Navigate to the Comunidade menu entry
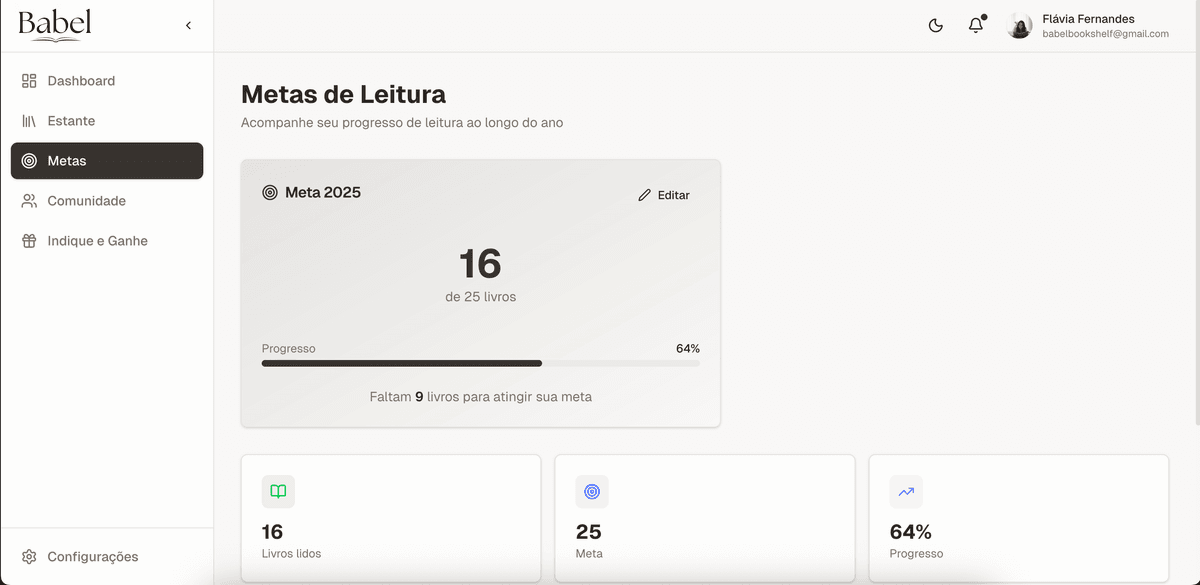The image size is (1200, 585). (86, 200)
